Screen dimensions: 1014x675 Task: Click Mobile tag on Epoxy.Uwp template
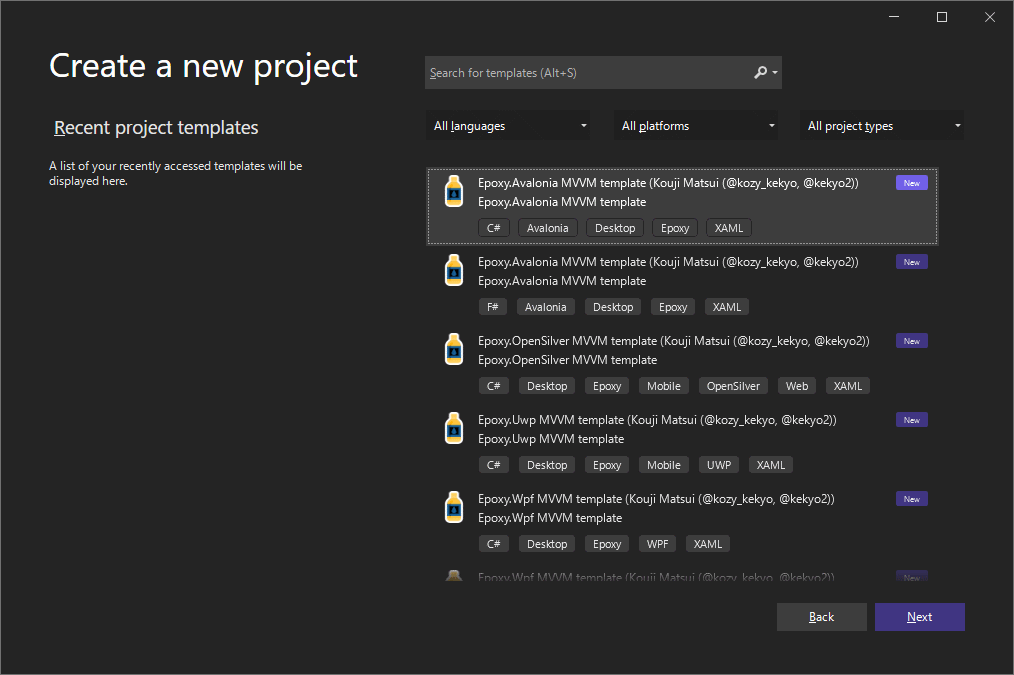(663, 465)
